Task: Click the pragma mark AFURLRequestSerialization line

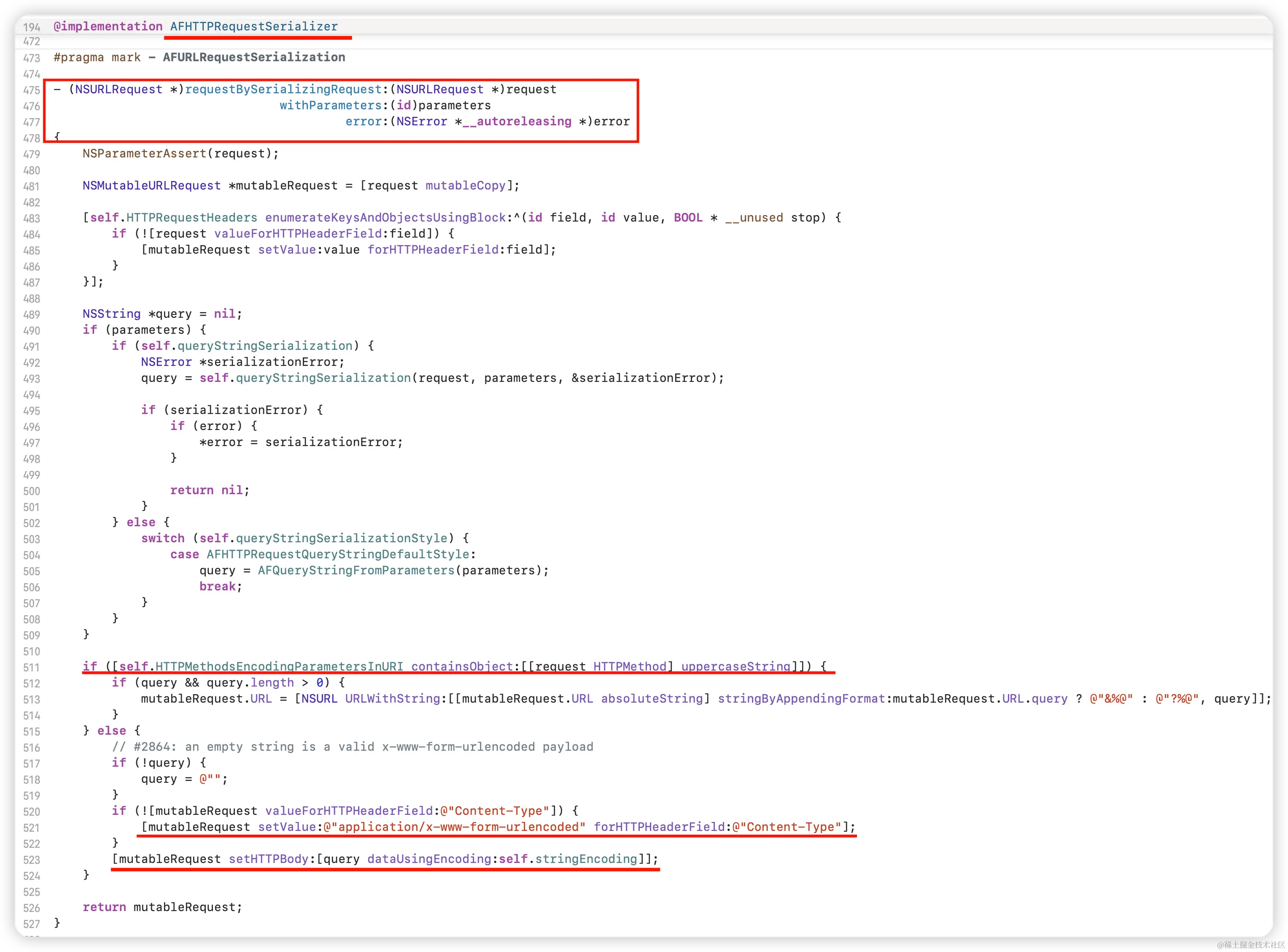Action: coord(199,57)
